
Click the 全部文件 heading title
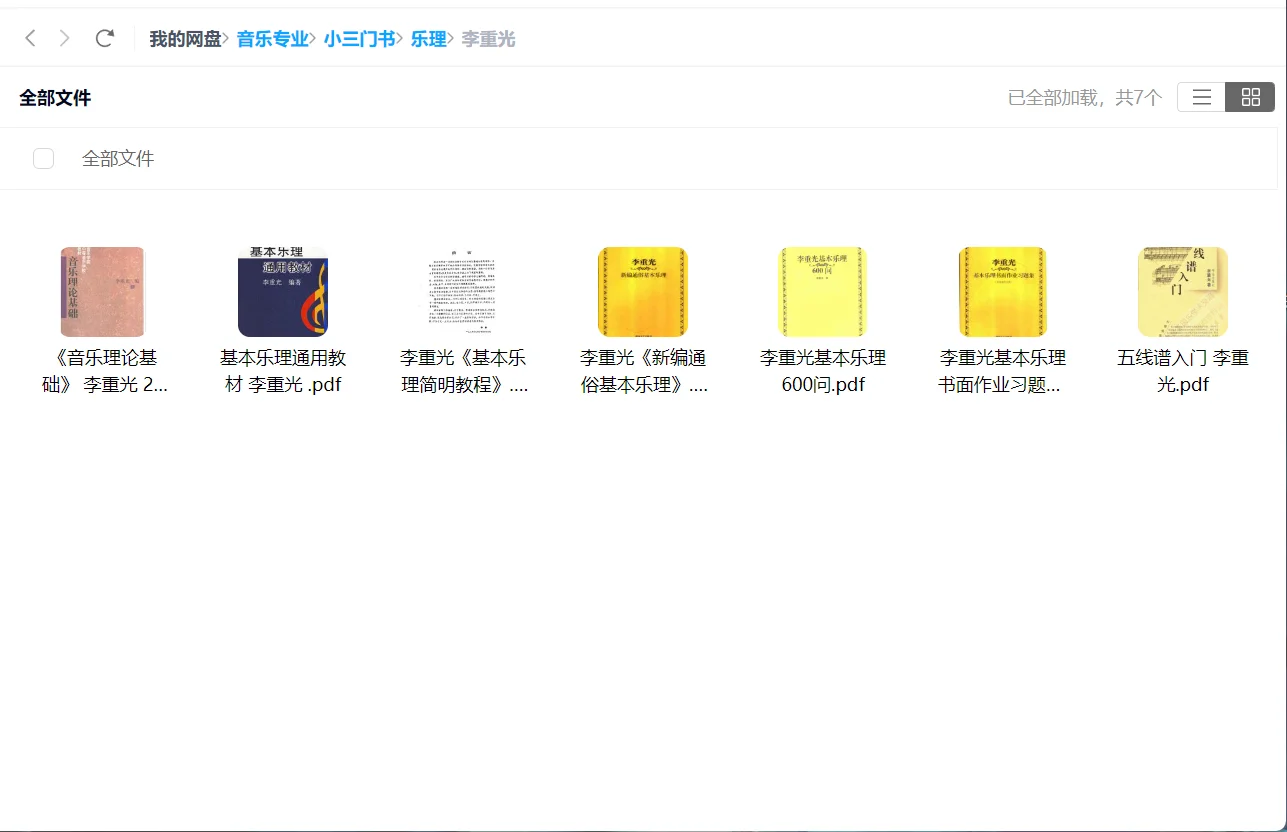(55, 98)
